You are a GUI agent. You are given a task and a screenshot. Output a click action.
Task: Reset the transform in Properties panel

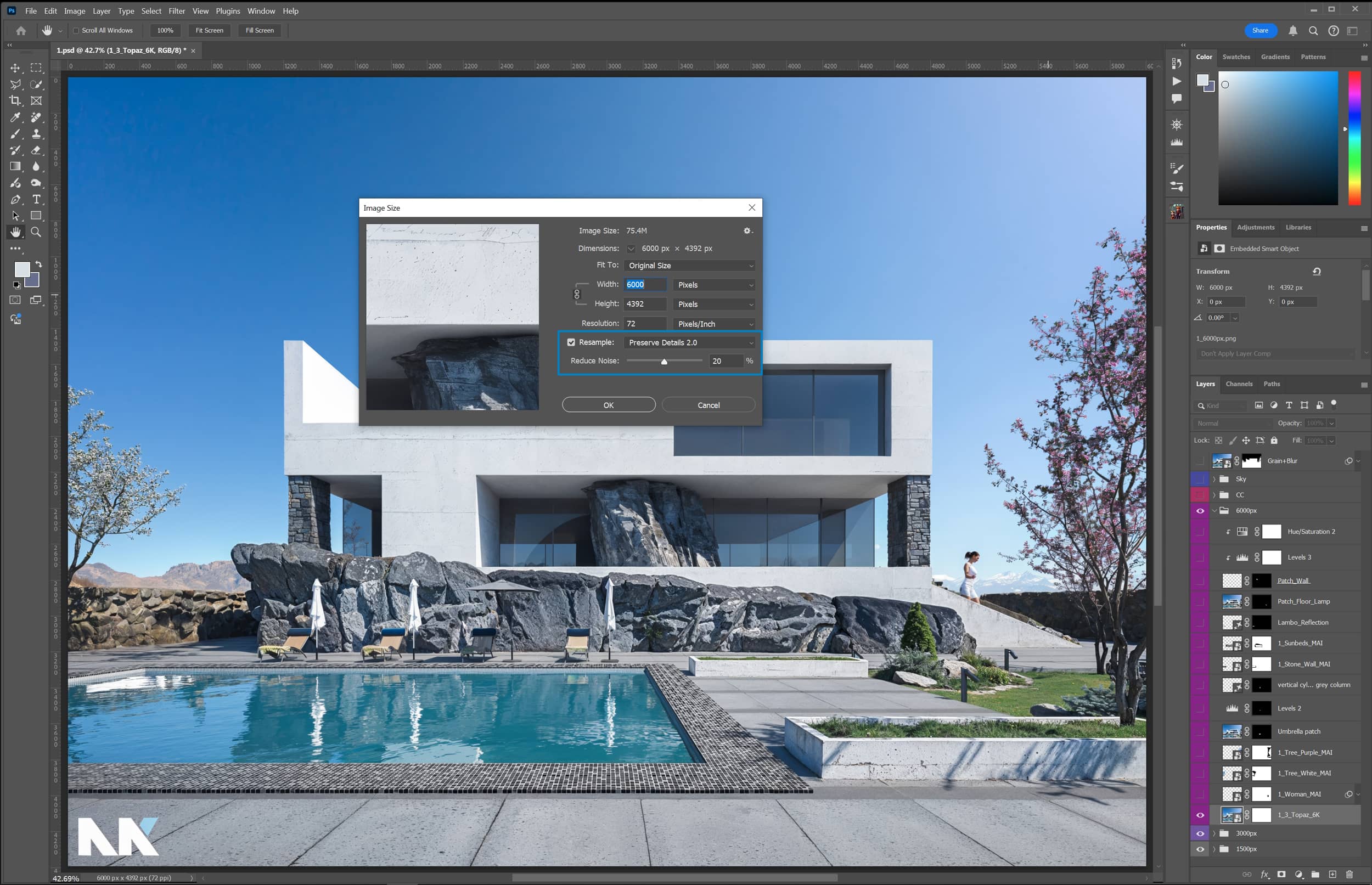(x=1317, y=271)
